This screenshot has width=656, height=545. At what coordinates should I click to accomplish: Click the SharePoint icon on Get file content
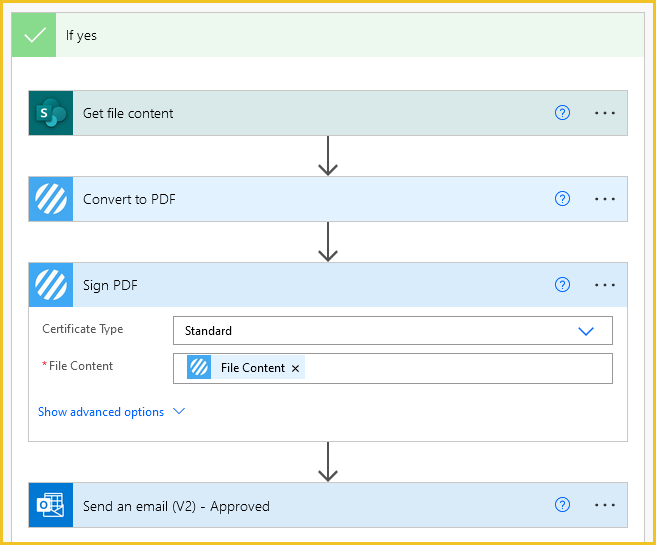click(51, 113)
